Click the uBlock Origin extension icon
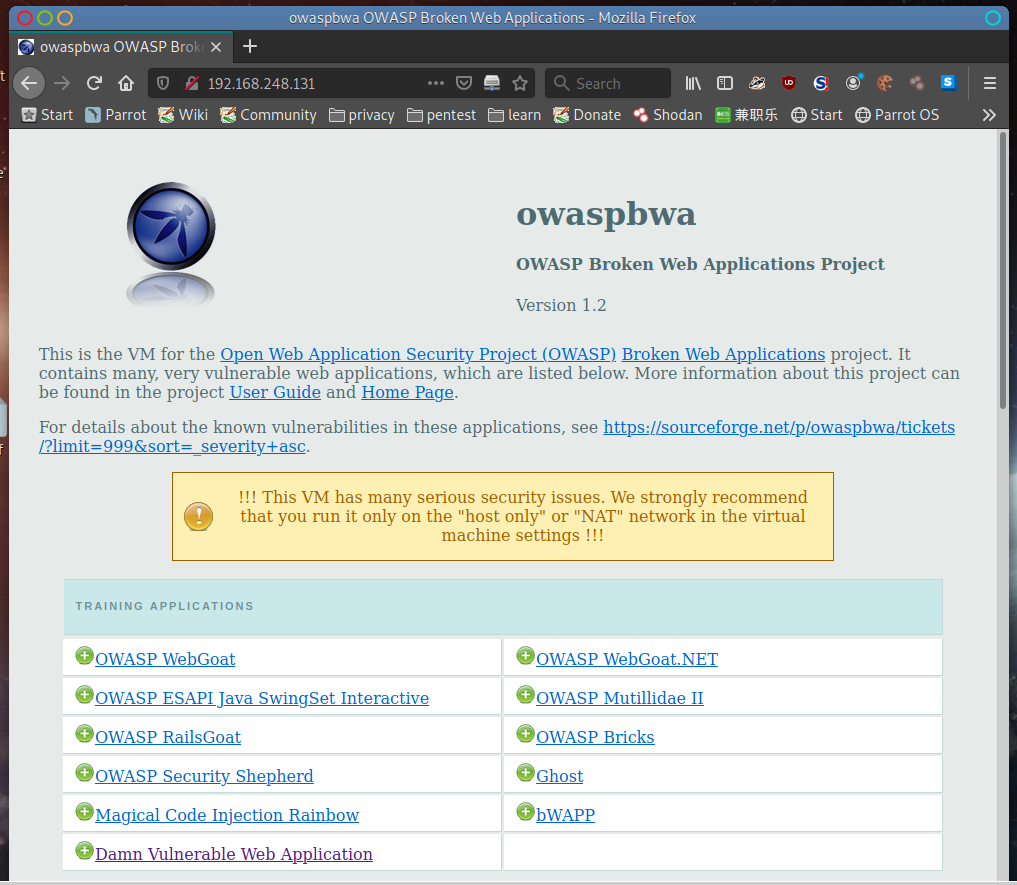This screenshot has width=1017, height=885. pyautogui.click(x=789, y=83)
